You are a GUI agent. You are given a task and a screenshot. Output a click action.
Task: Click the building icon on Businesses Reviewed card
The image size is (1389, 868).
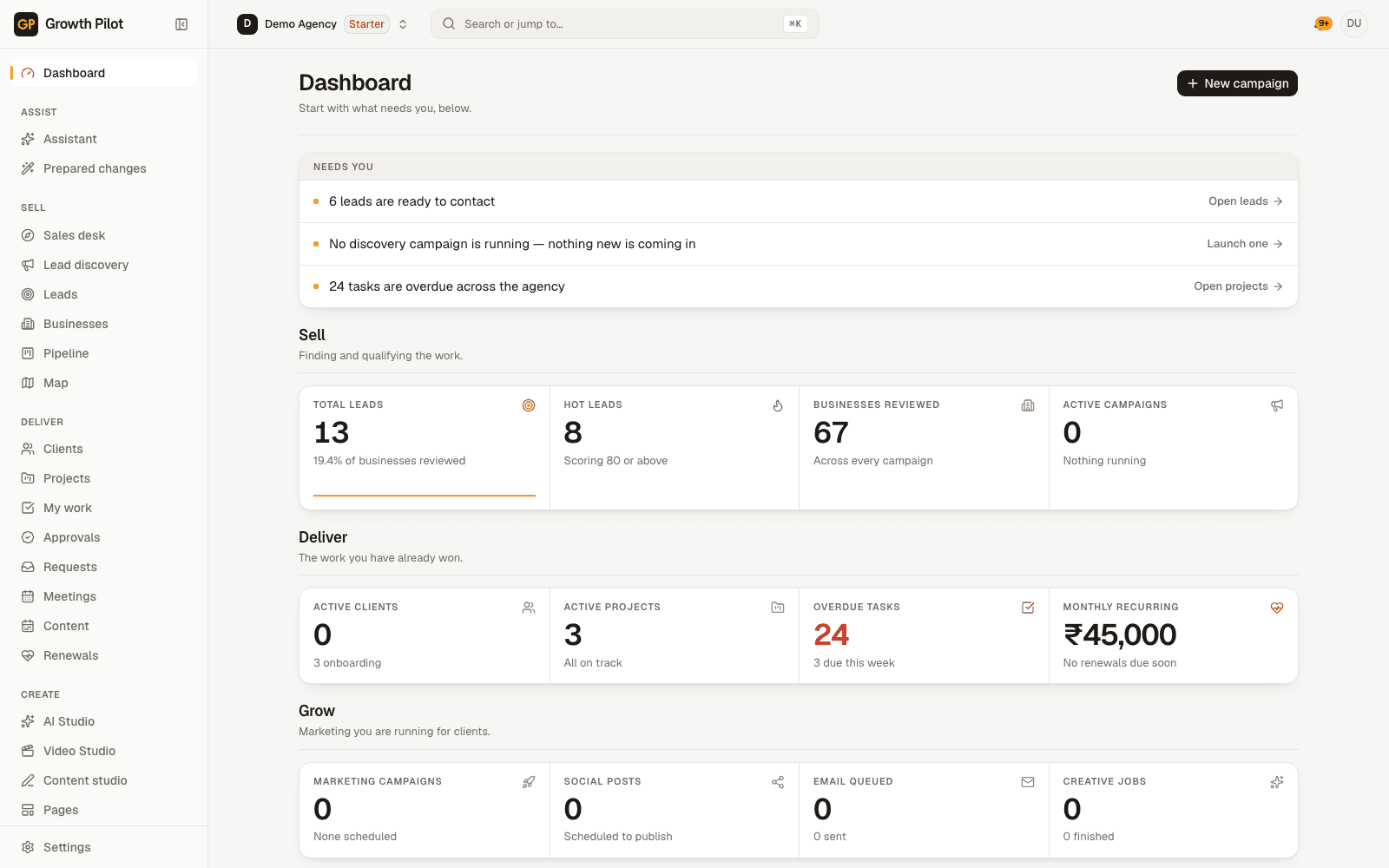[x=1028, y=405]
